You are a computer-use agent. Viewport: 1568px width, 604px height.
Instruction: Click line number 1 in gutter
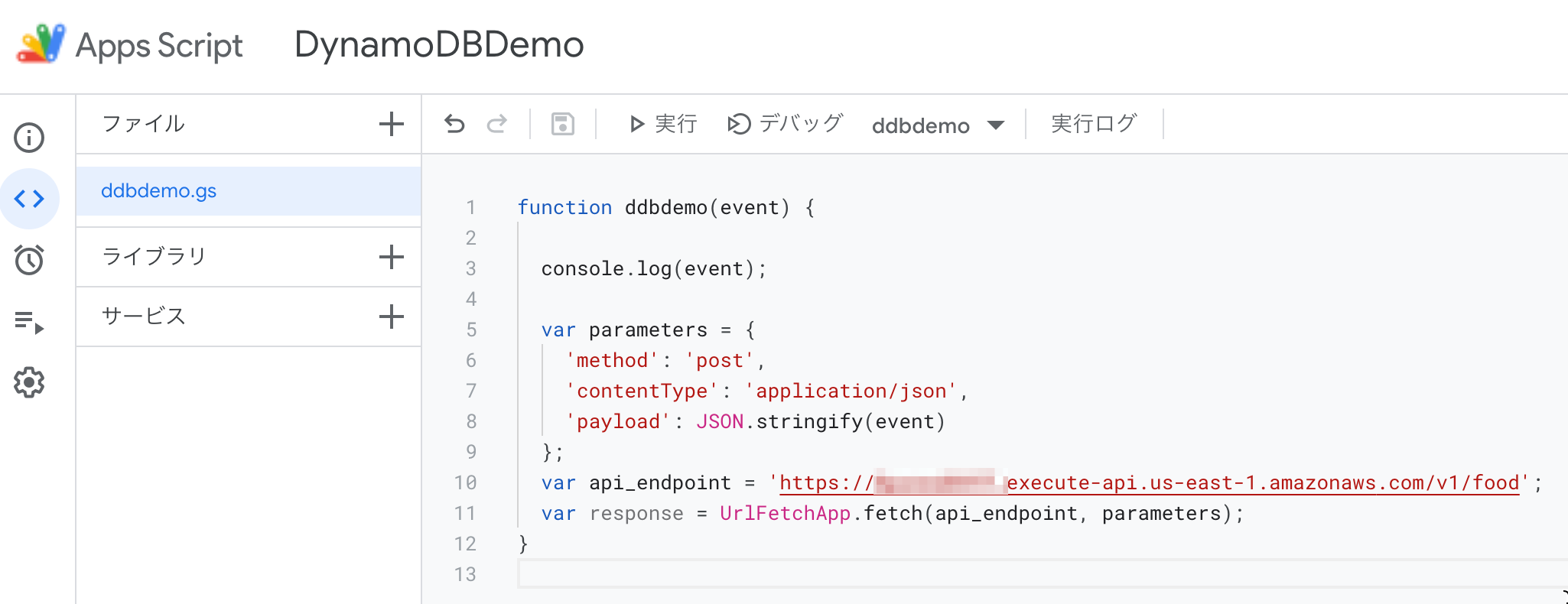tap(471, 208)
